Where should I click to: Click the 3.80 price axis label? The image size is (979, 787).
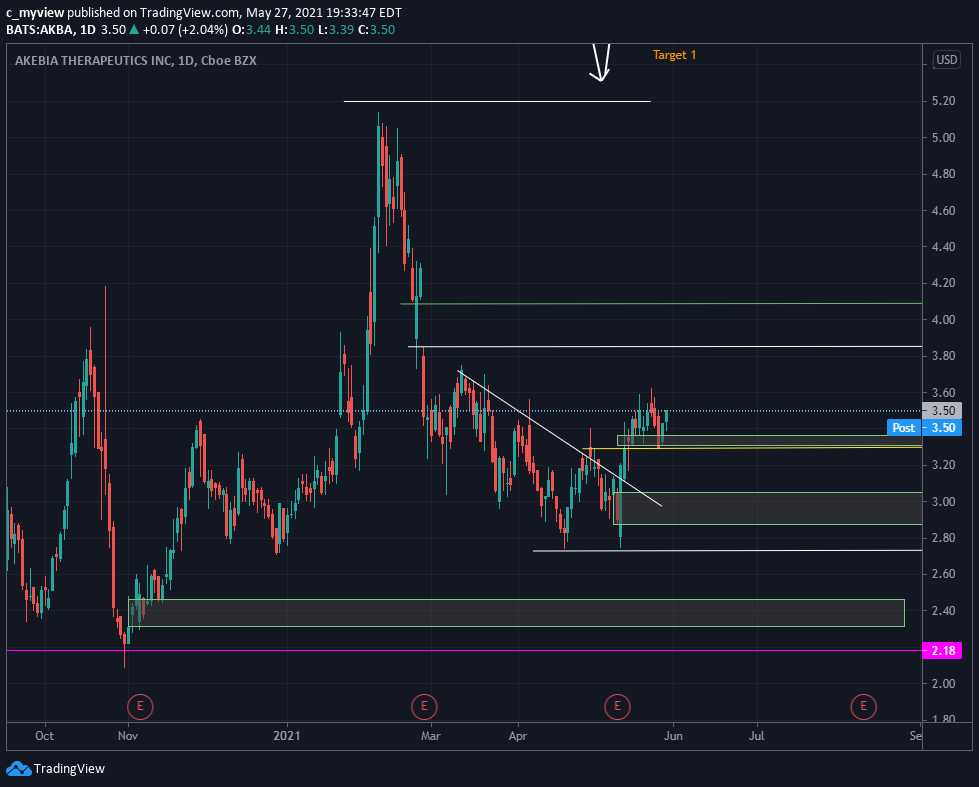click(943, 356)
